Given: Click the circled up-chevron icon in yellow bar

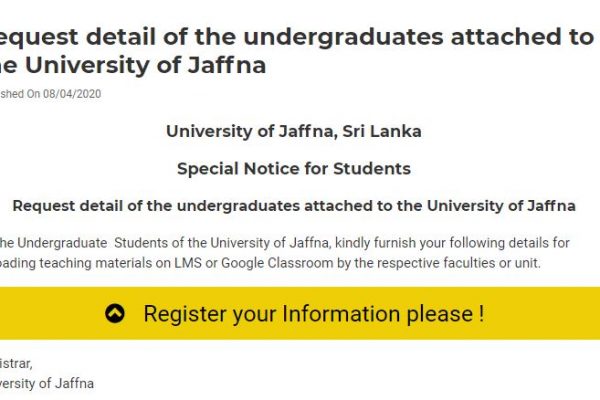Looking at the screenshot, I should click(x=115, y=313).
